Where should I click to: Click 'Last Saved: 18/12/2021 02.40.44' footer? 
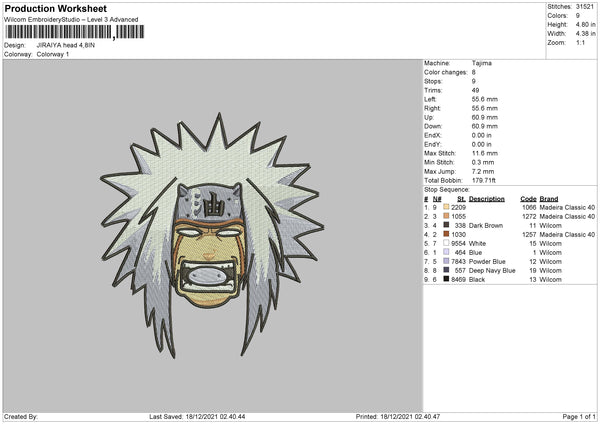(197, 417)
